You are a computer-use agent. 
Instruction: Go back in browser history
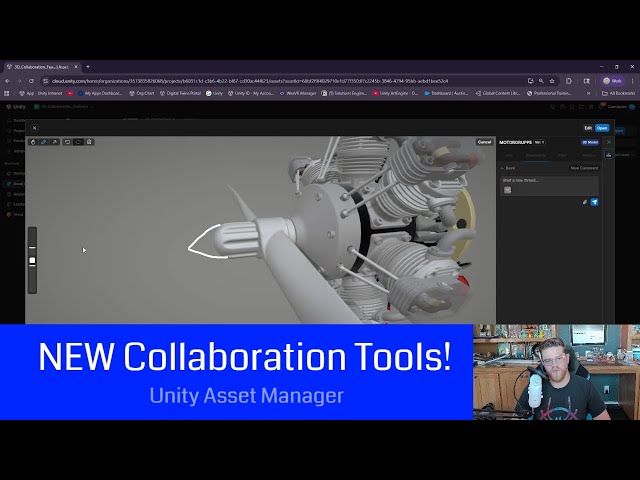(x=7, y=81)
